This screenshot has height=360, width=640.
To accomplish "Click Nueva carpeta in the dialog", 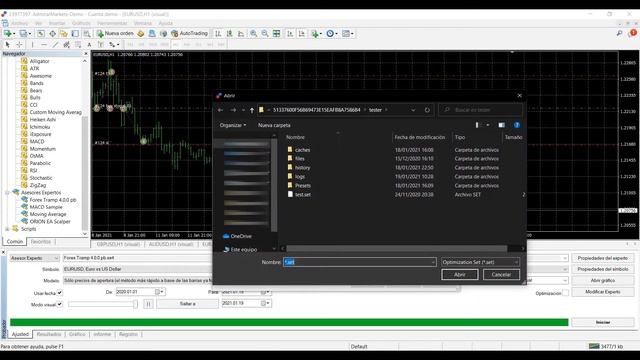I will [274, 125].
